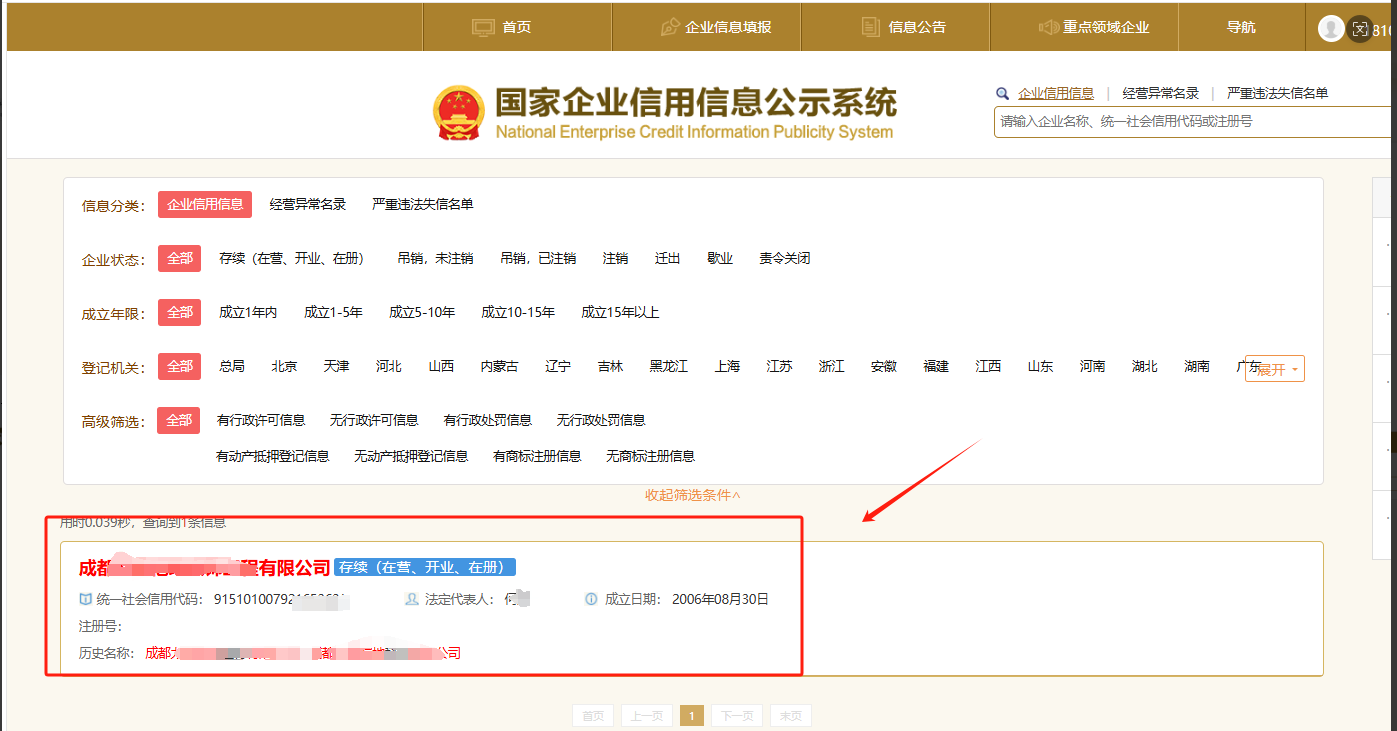Click the 下一页 pagination button
This screenshot has height=731, width=1397.
[x=737, y=716]
